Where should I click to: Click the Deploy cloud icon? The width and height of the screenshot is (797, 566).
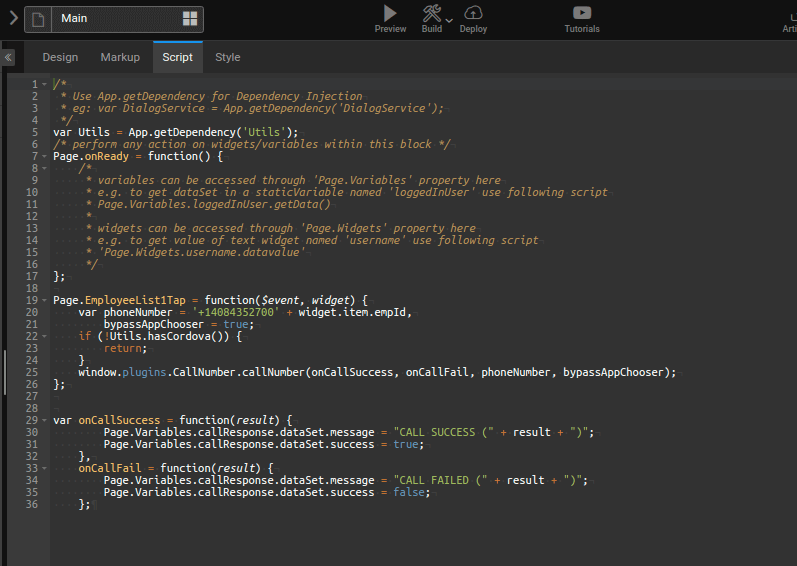(x=474, y=13)
